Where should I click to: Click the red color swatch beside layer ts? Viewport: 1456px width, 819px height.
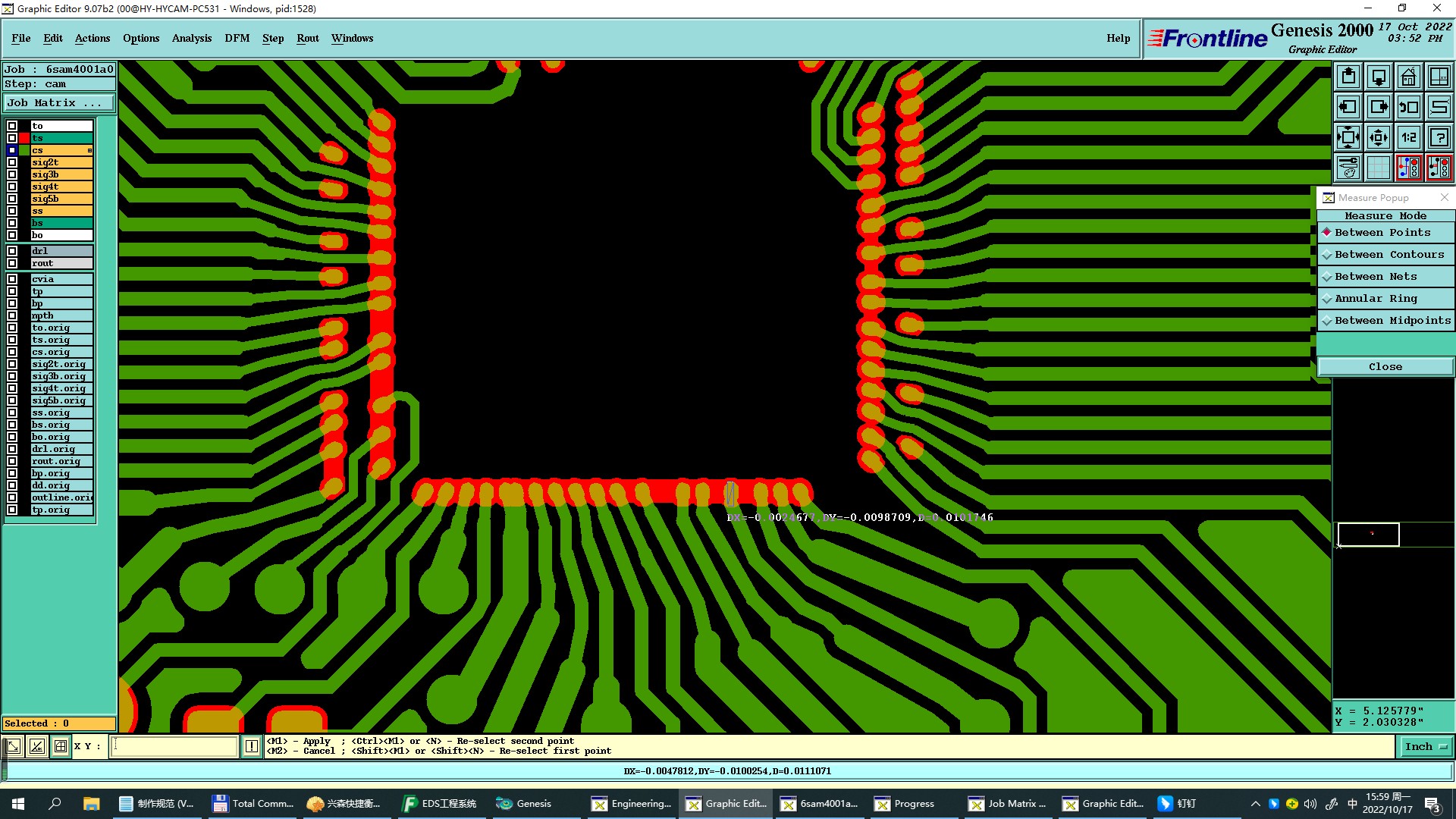point(24,138)
